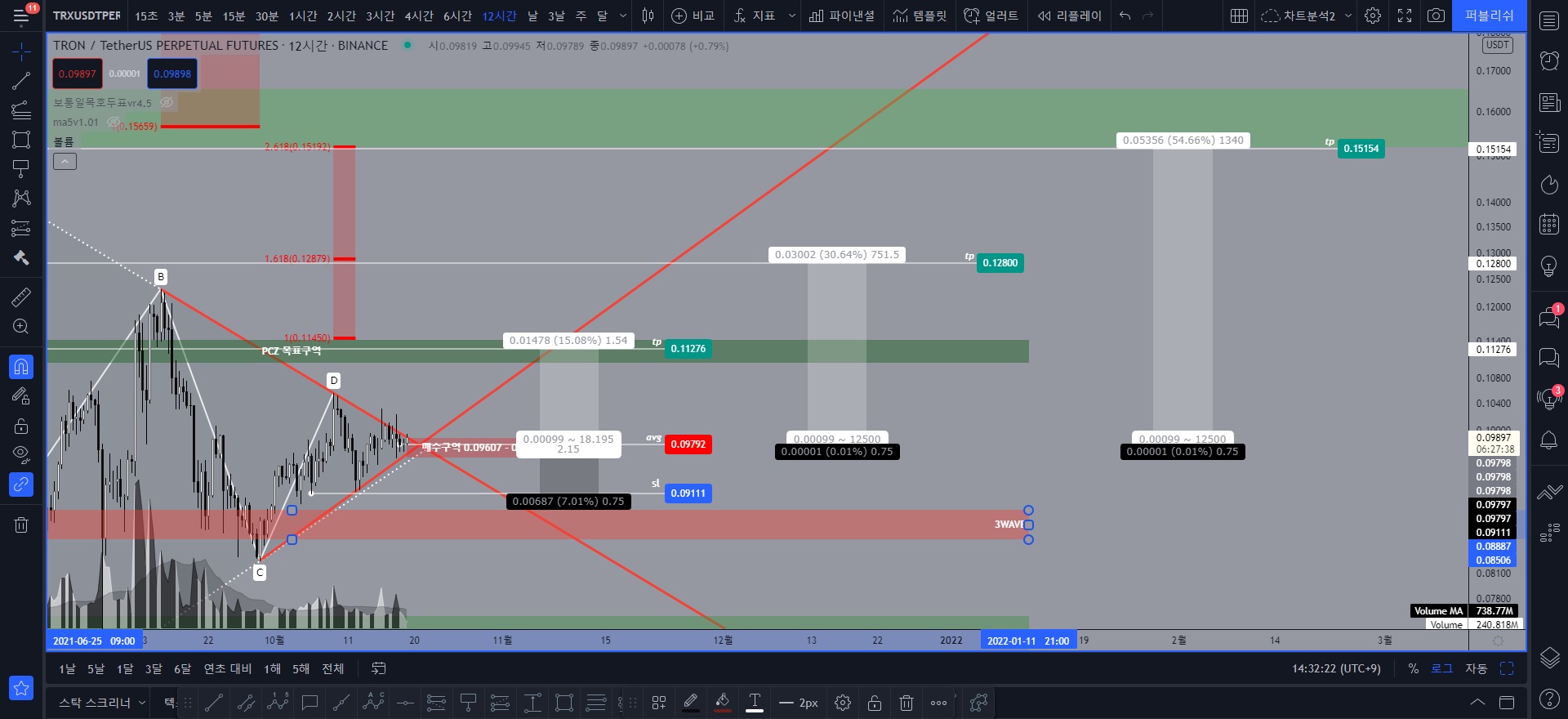
Task: Create an alert with 얼러트 button
Action: tap(991, 16)
